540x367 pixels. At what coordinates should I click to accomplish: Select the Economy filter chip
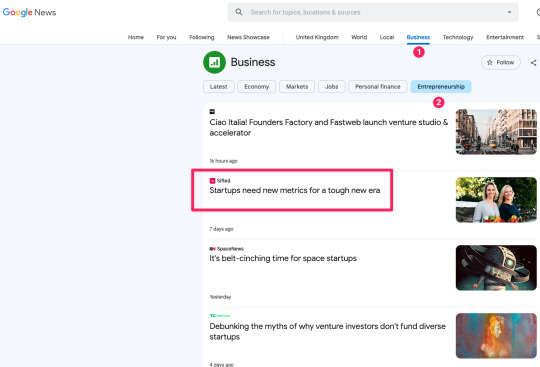point(257,87)
